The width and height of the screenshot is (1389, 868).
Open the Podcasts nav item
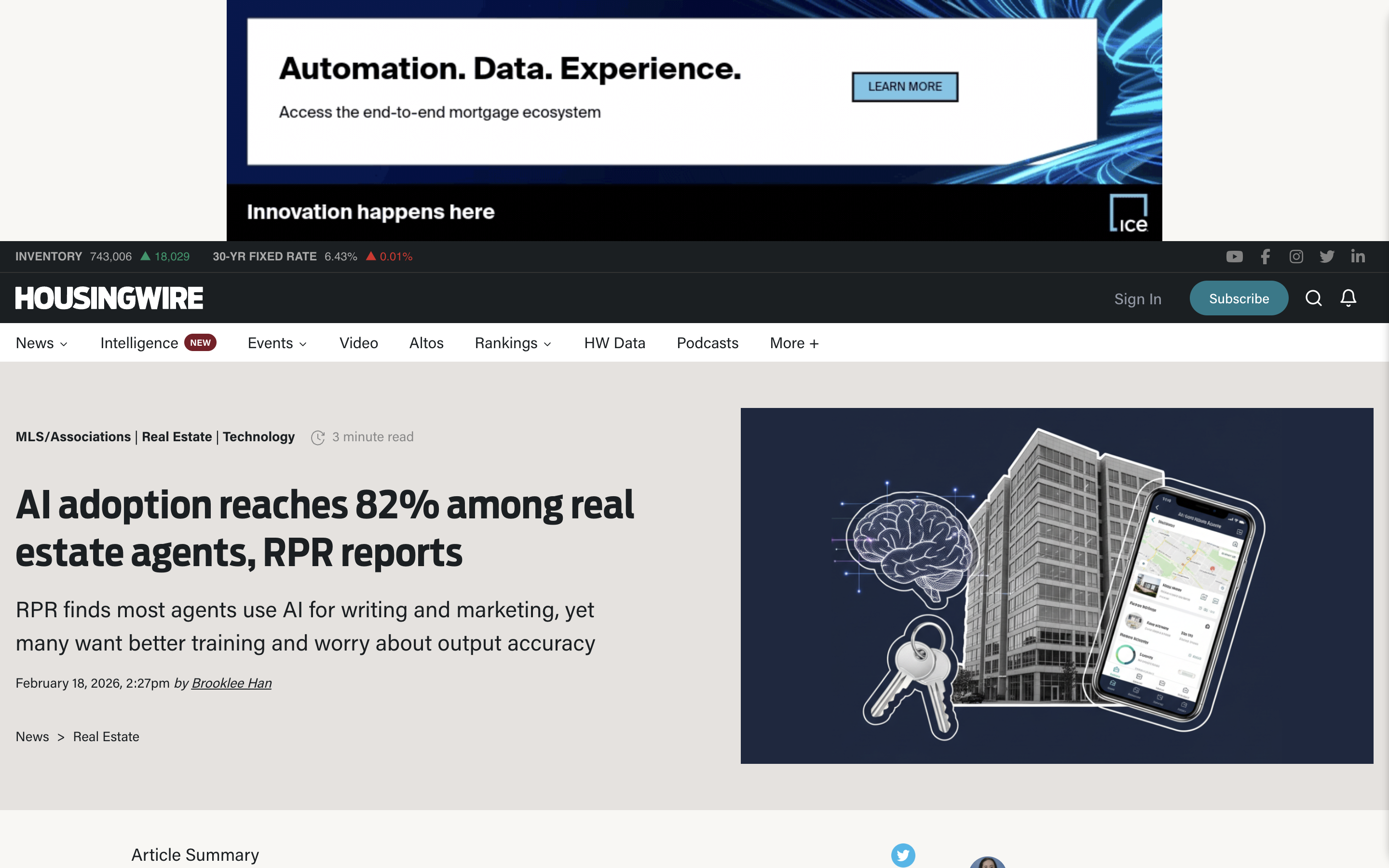point(708,343)
